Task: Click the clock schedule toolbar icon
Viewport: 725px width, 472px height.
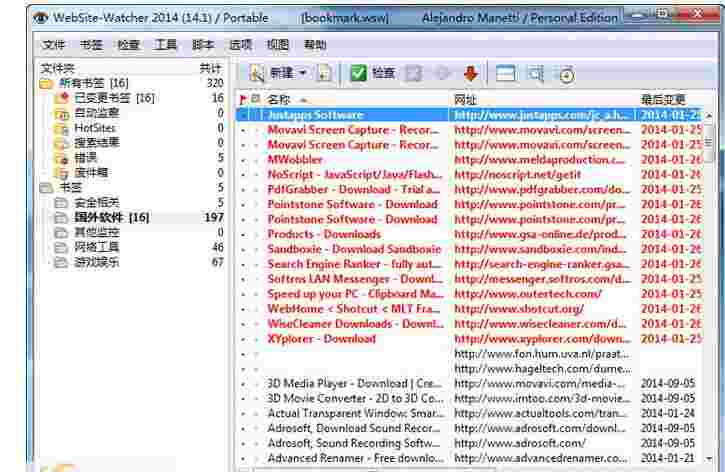Action: click(565, 74)
